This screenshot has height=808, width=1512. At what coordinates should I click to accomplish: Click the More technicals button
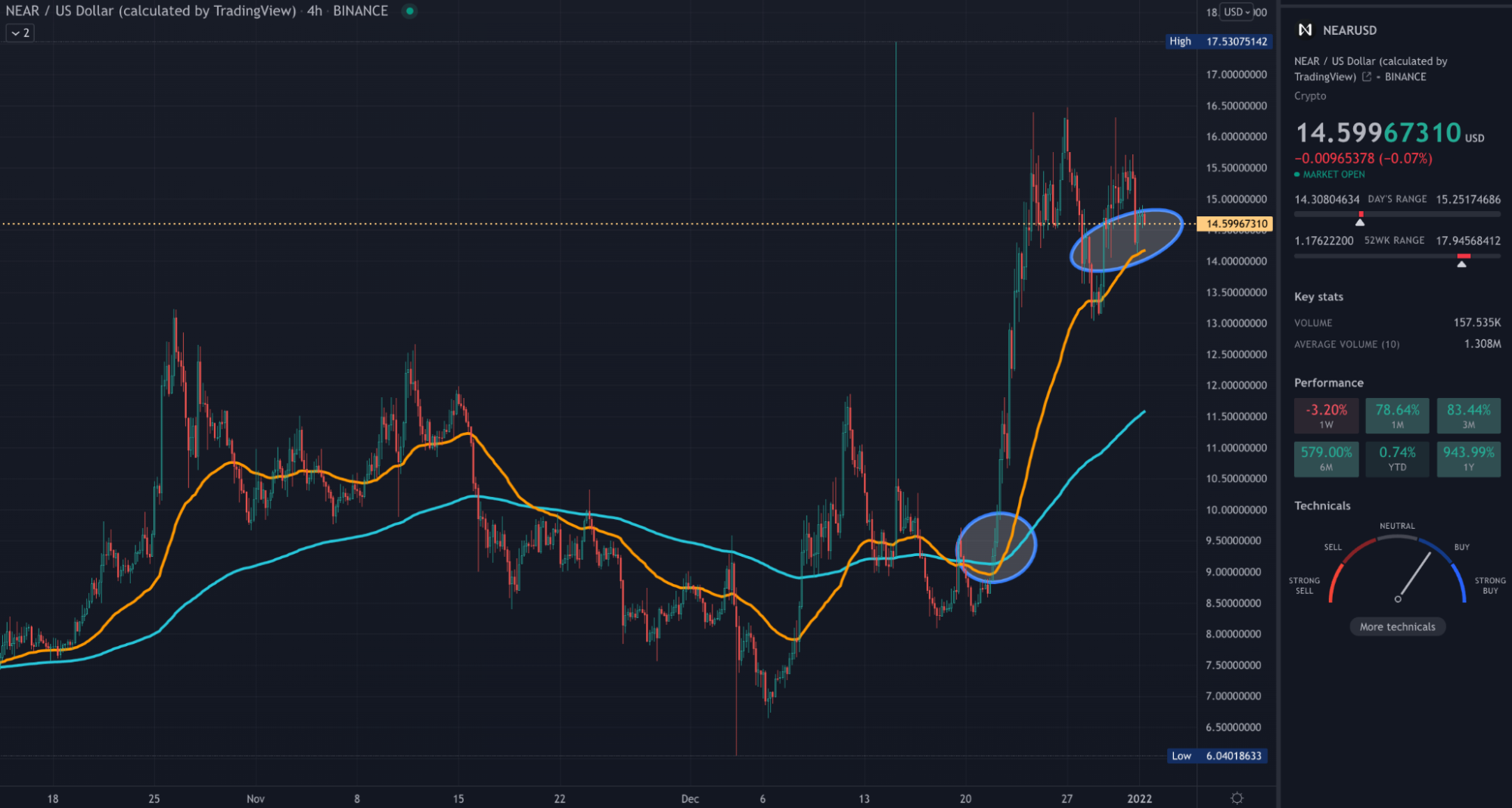click(1397, 626)
